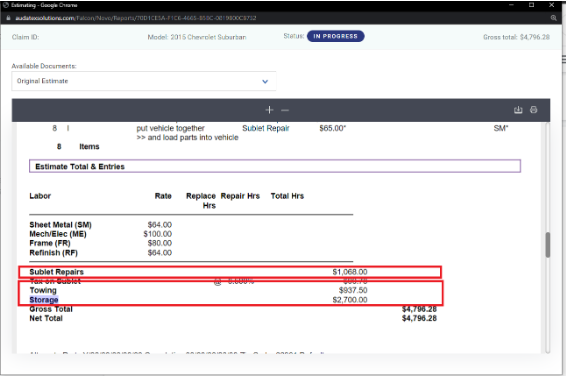Click the site security lock icon

[x=8, y=18]
